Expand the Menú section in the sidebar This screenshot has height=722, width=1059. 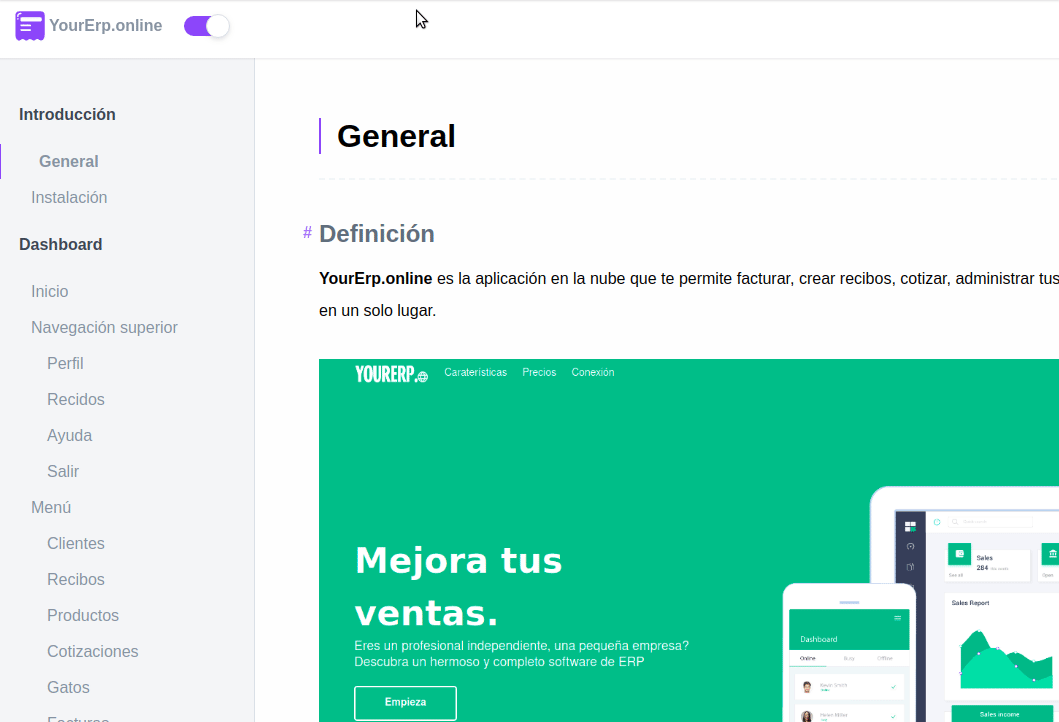pyautogui.click(x=50, y=507)
